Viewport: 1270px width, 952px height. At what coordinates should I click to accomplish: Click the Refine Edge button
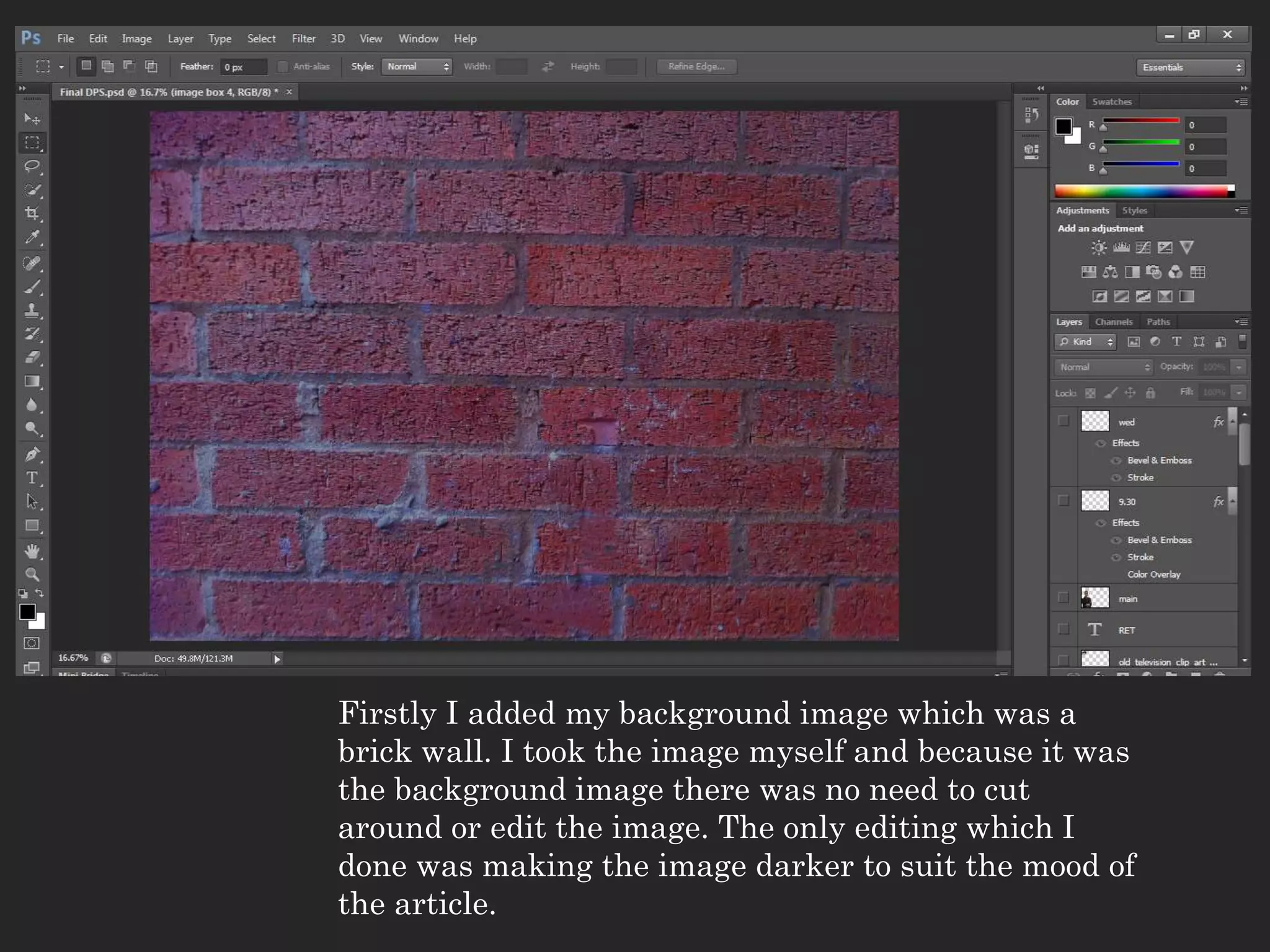click(696, 66)
